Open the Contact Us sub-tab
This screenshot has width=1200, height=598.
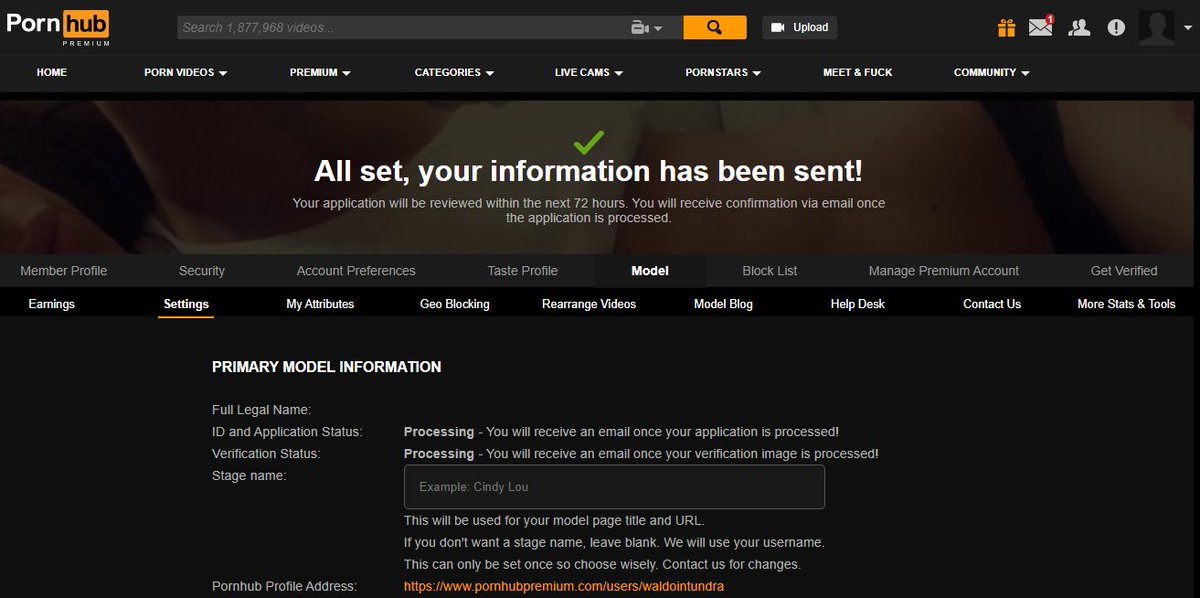[x=992, y=304]
